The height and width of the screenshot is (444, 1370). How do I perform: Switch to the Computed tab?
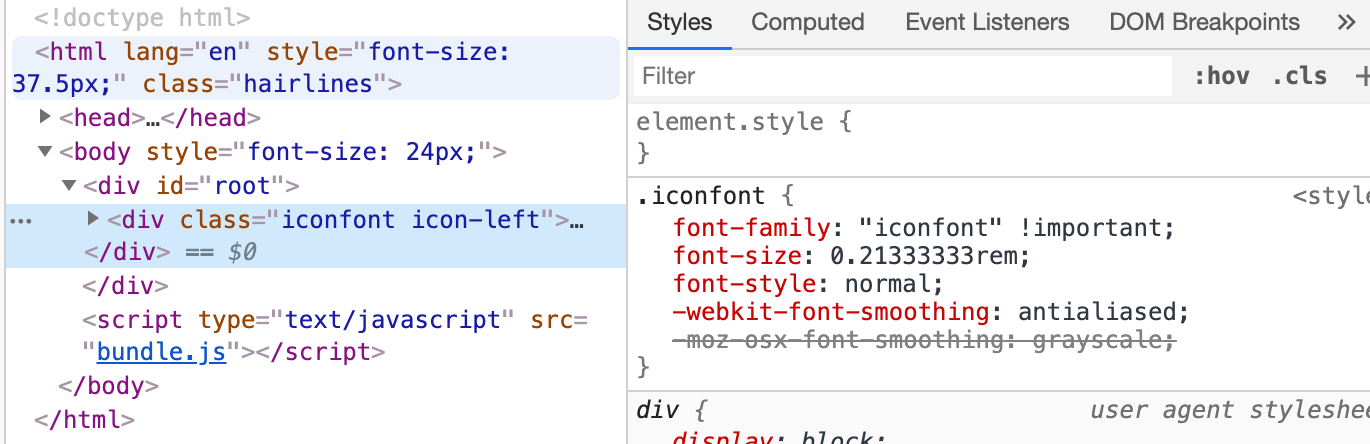point(807,22)
